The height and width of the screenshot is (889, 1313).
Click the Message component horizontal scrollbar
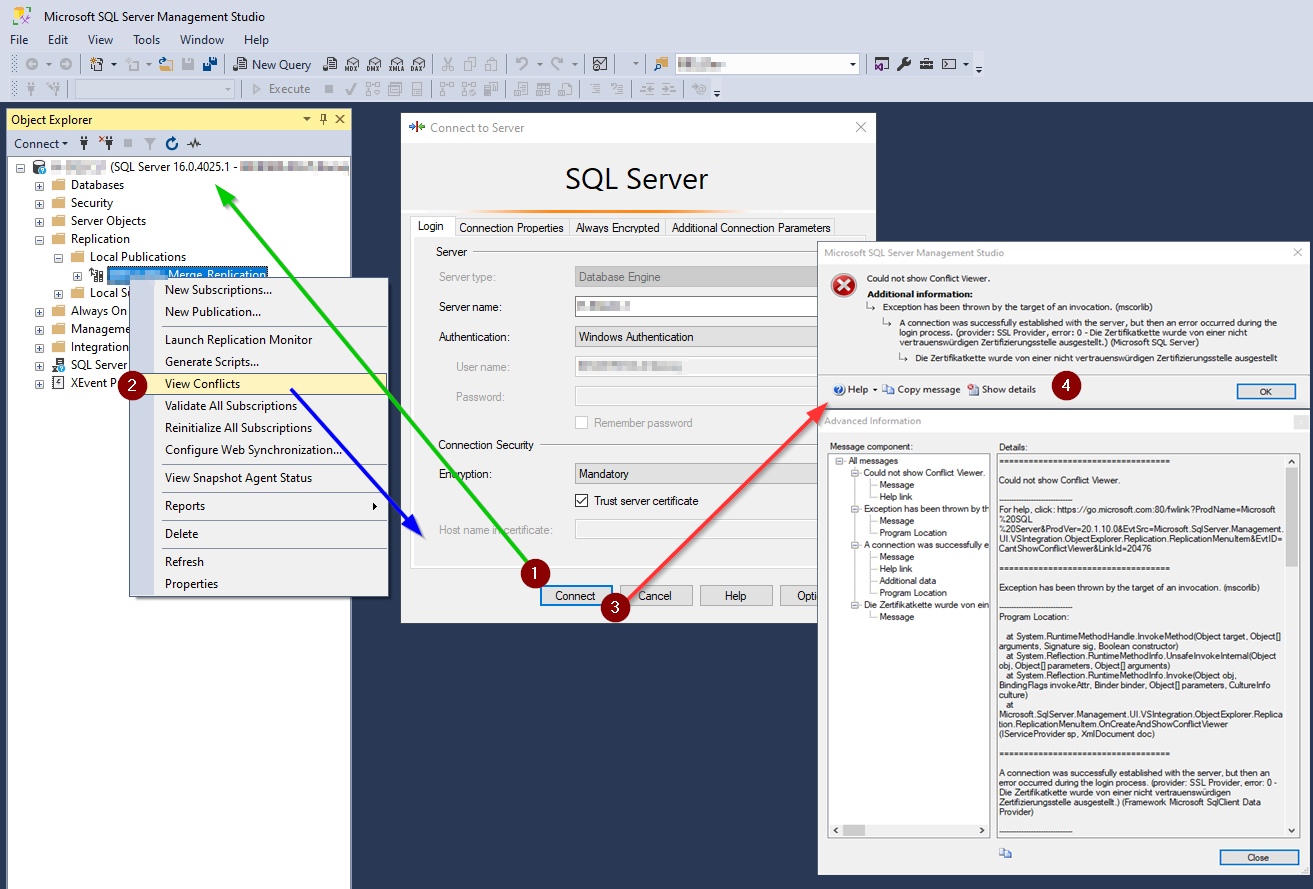click(909, 830)
